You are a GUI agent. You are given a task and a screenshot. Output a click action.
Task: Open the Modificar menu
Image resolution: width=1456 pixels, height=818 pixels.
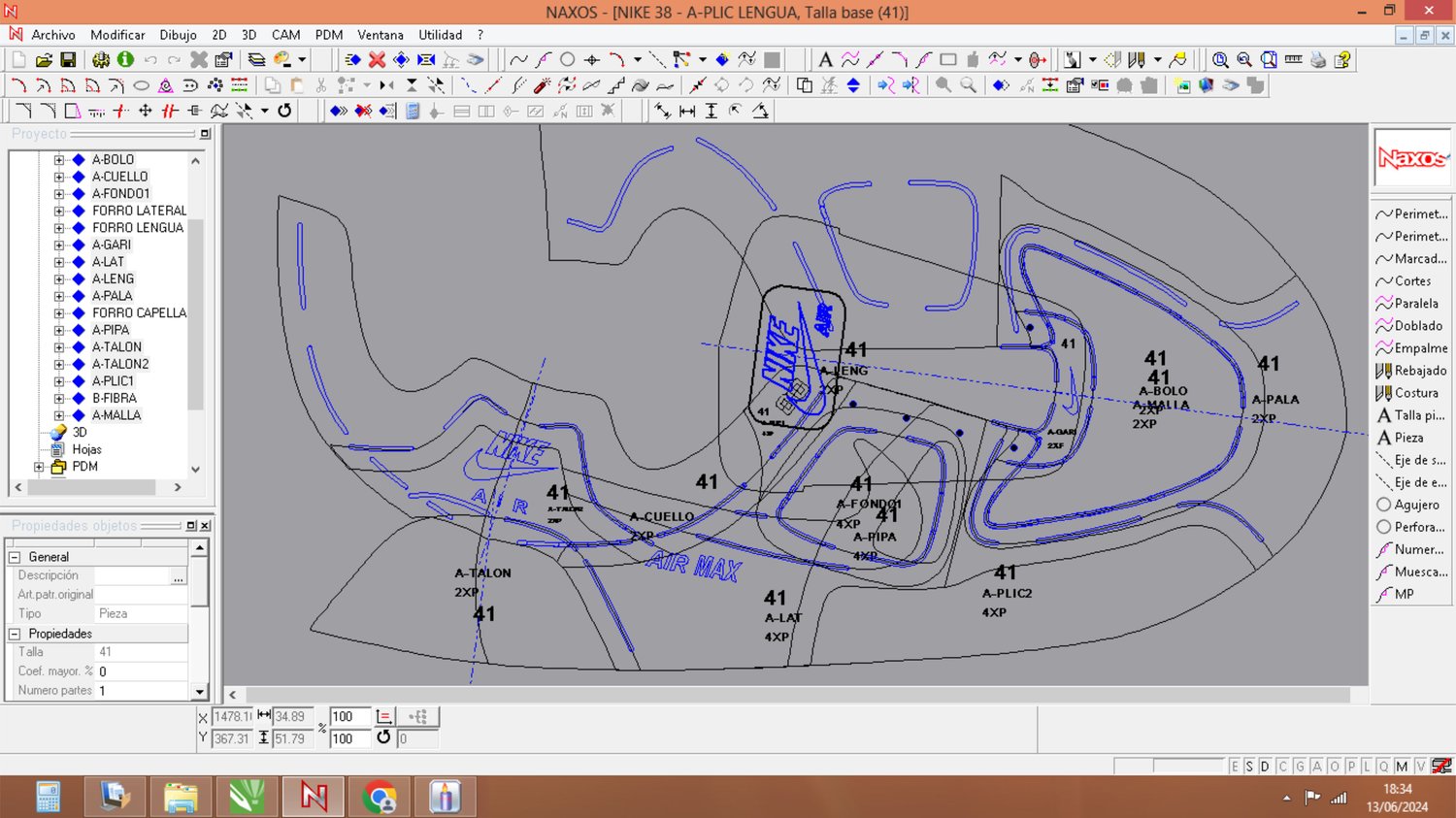pyautogui.click(x=117, y=35)
